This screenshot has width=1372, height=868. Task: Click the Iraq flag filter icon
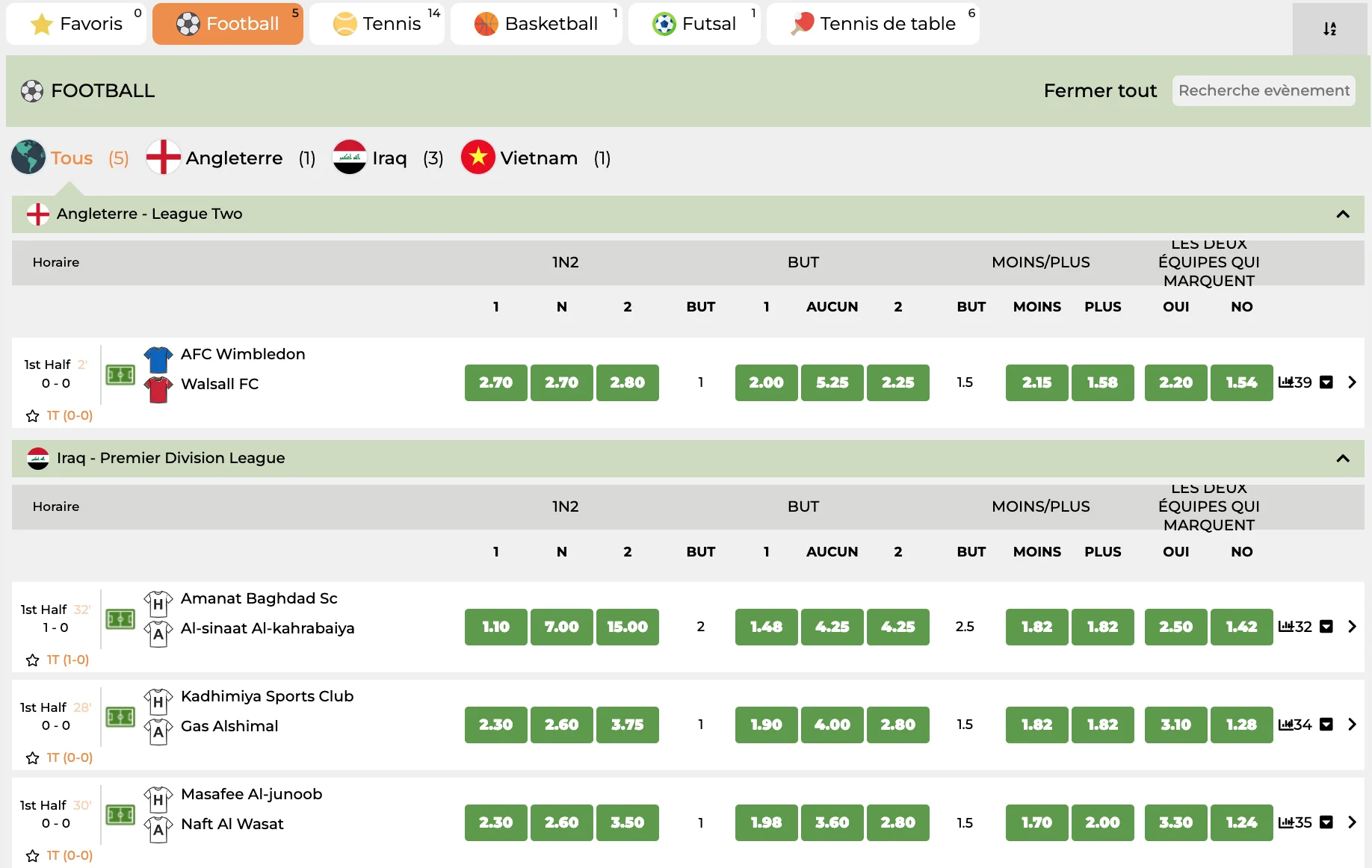350,157
